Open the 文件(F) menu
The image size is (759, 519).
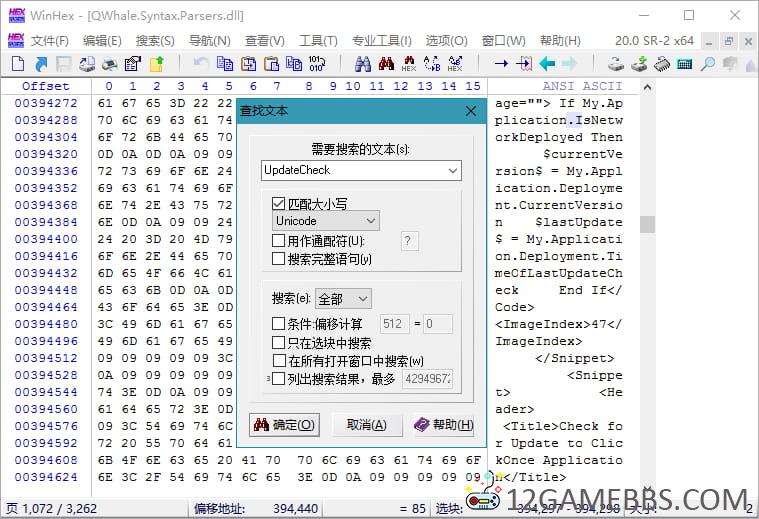pyautogui.click(x=49, y=41)
